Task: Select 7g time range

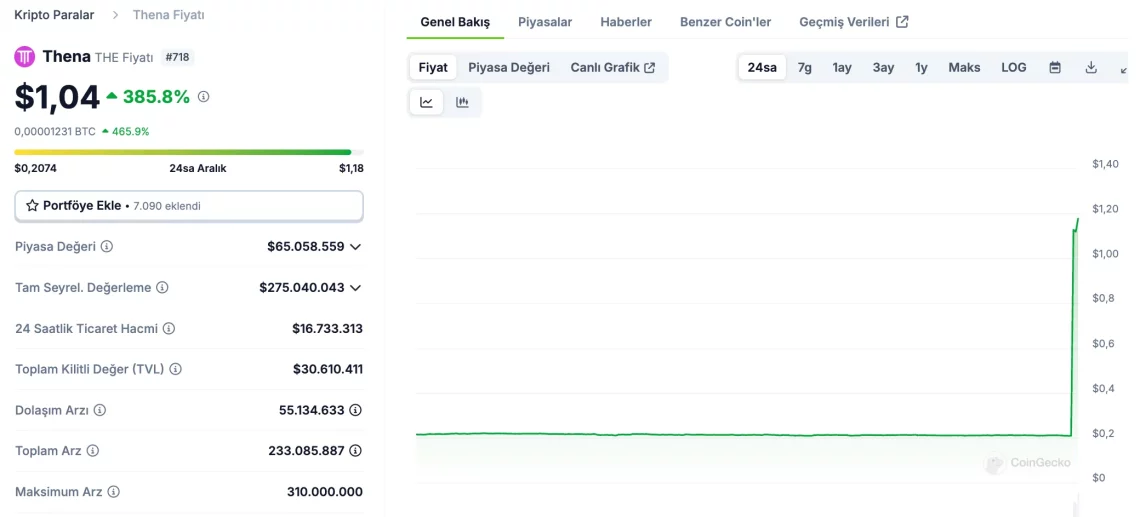Action: (805, 68)
